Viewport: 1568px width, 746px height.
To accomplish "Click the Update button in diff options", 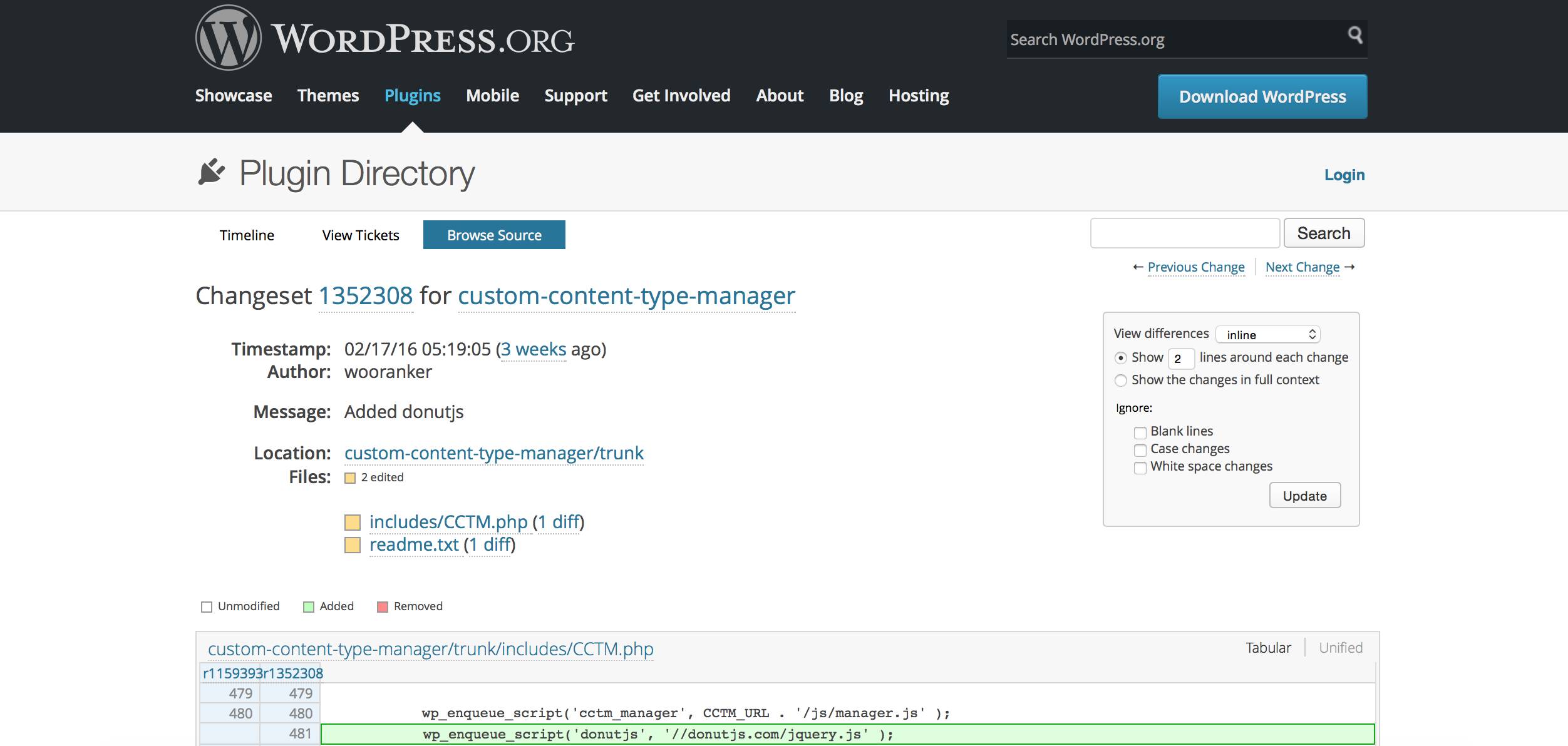I will click(1304, 496).
